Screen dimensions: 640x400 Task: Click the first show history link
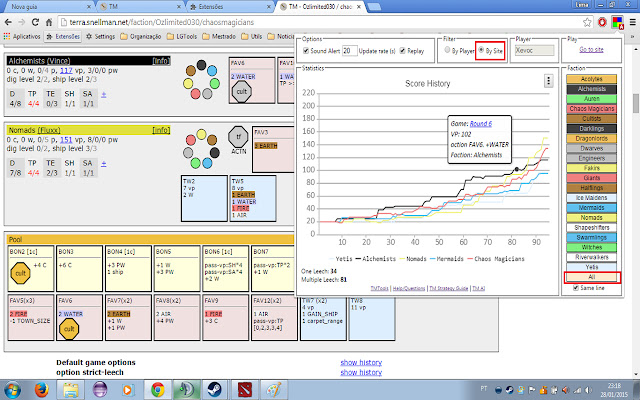361,362
